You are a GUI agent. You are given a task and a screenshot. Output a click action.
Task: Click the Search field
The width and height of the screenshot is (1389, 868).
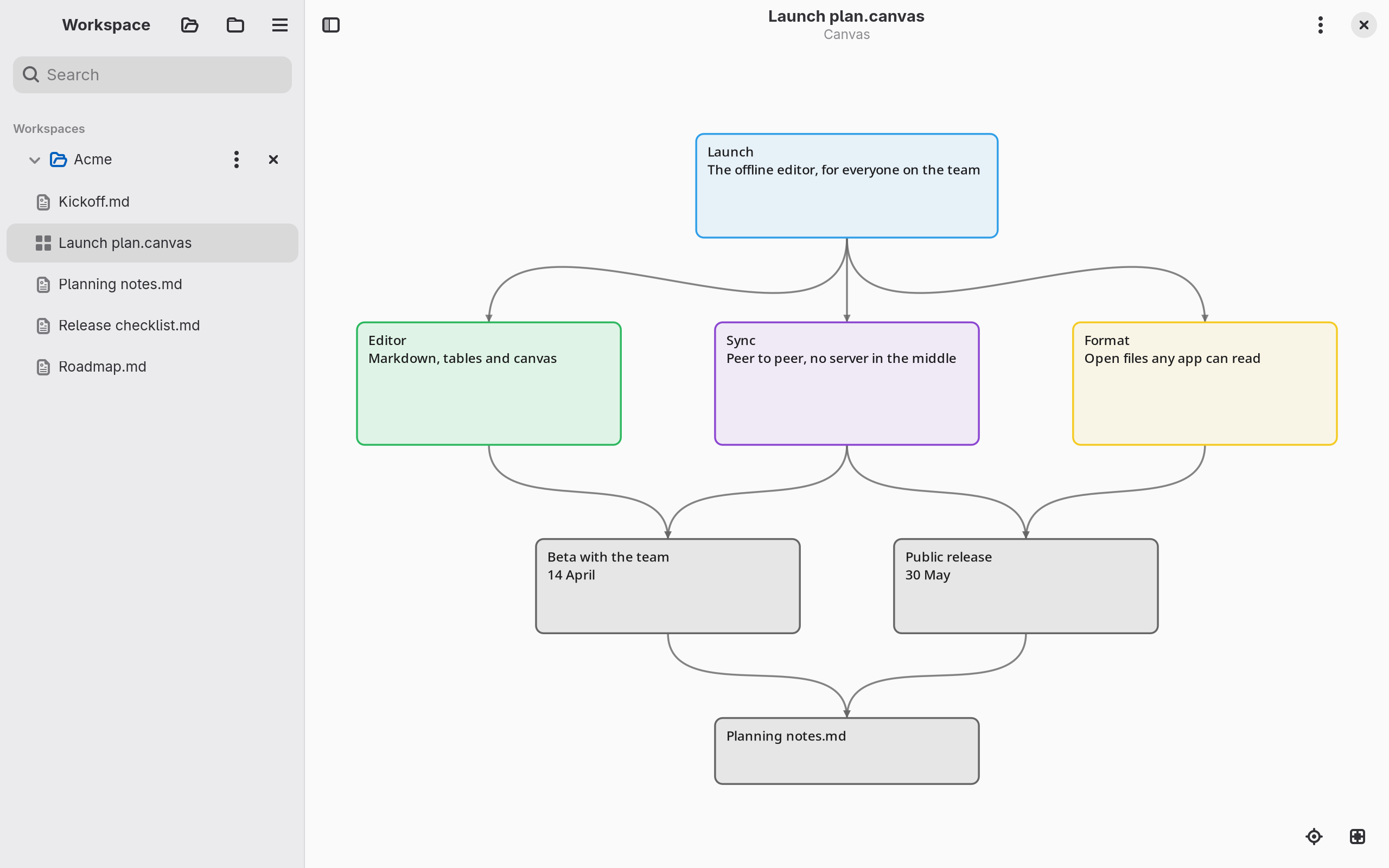point(152,75)
